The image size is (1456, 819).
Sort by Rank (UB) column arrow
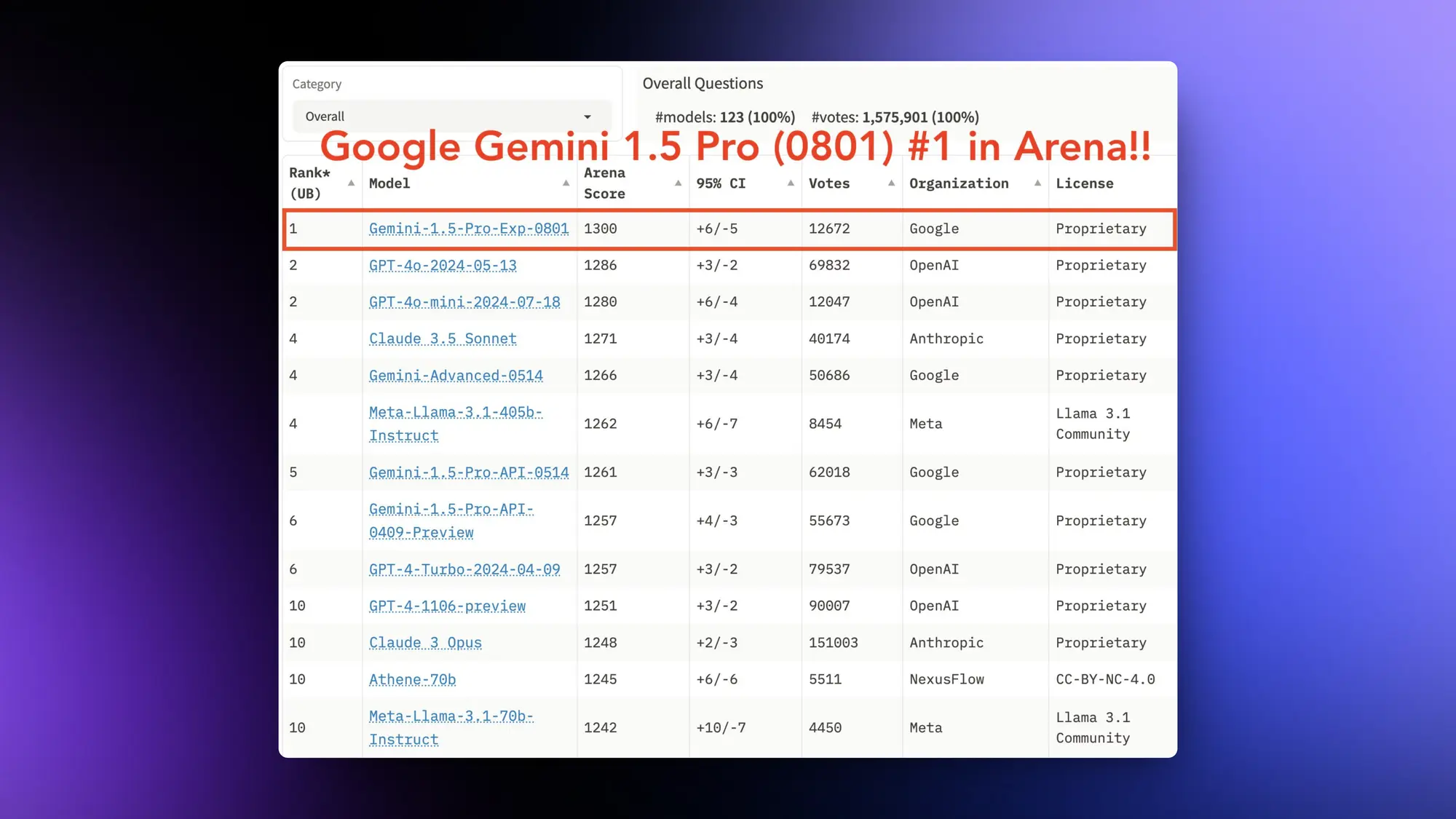(352, 183)
